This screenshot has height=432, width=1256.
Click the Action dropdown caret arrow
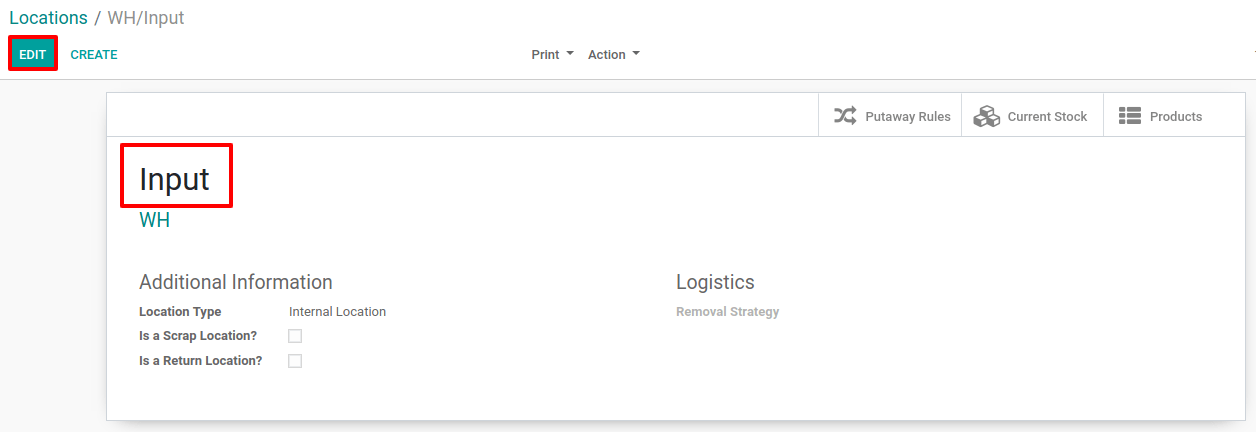tap(636, 54)
